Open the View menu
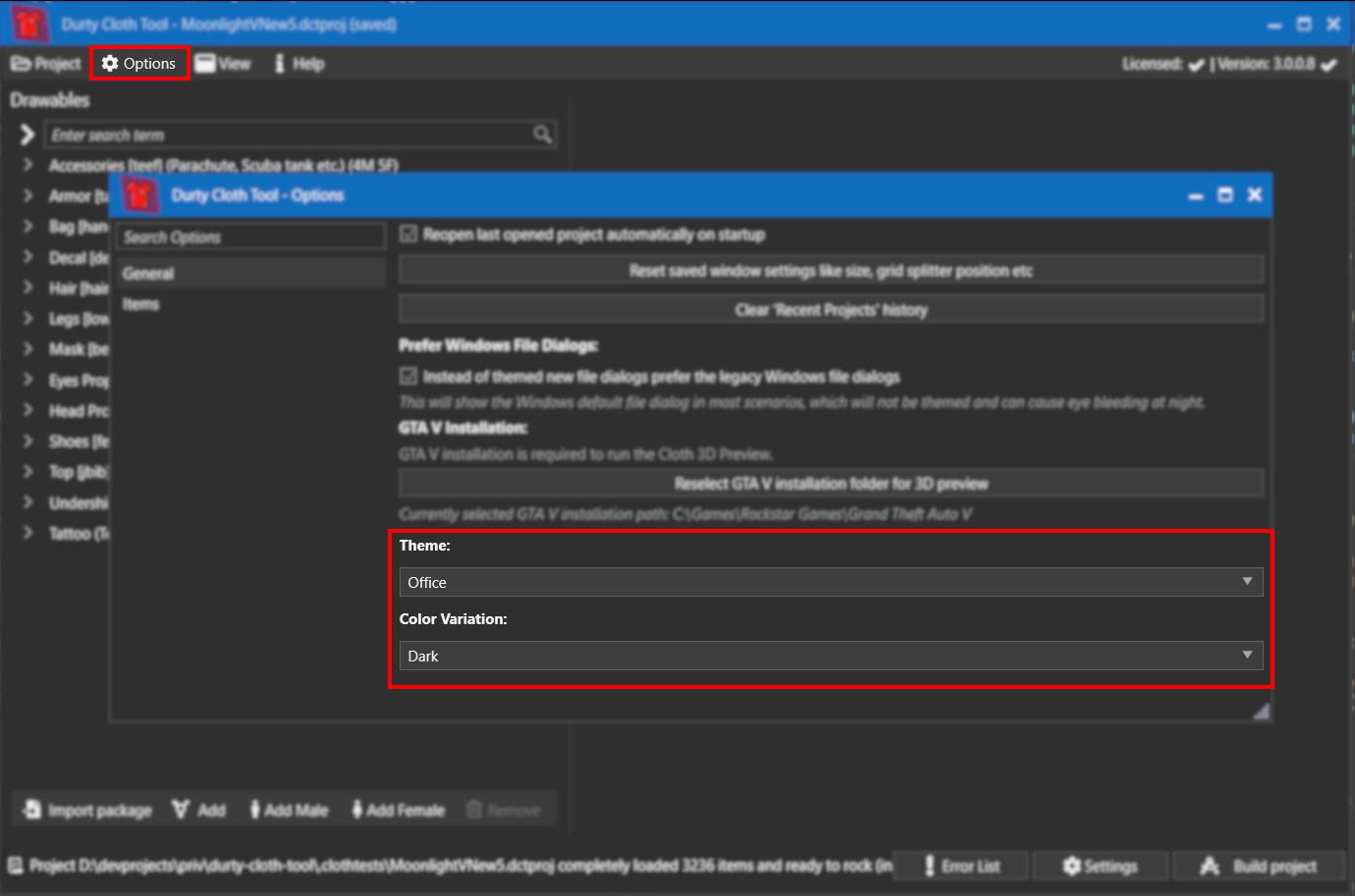1355x896 pixels. pos(223,64)
